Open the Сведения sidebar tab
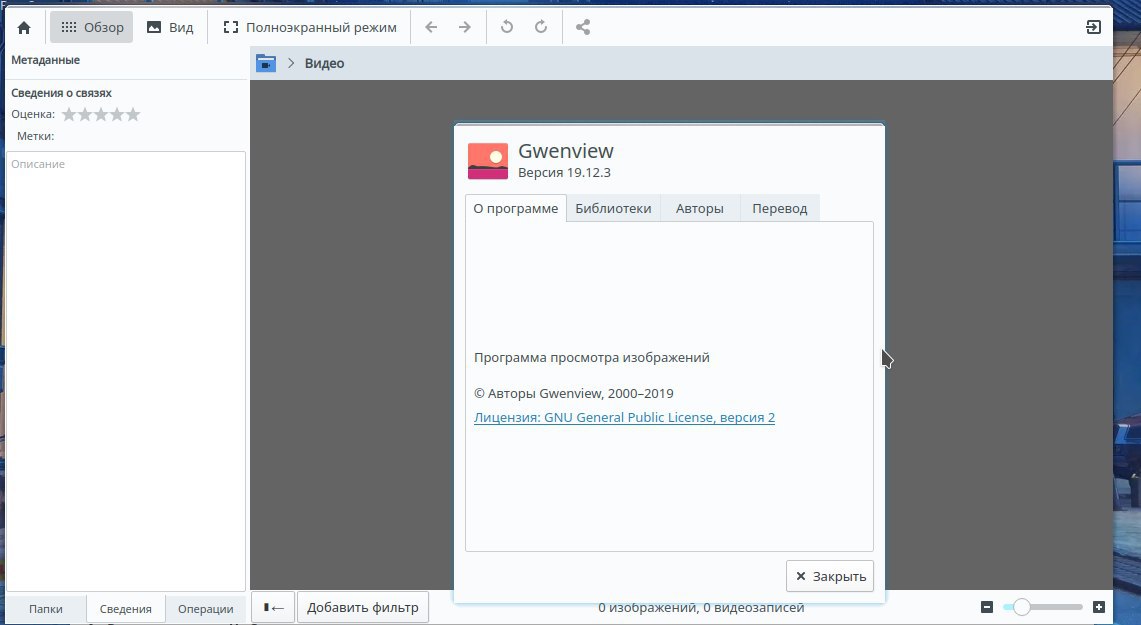Screen dimensions: 1141x625 tap(126, 609)
